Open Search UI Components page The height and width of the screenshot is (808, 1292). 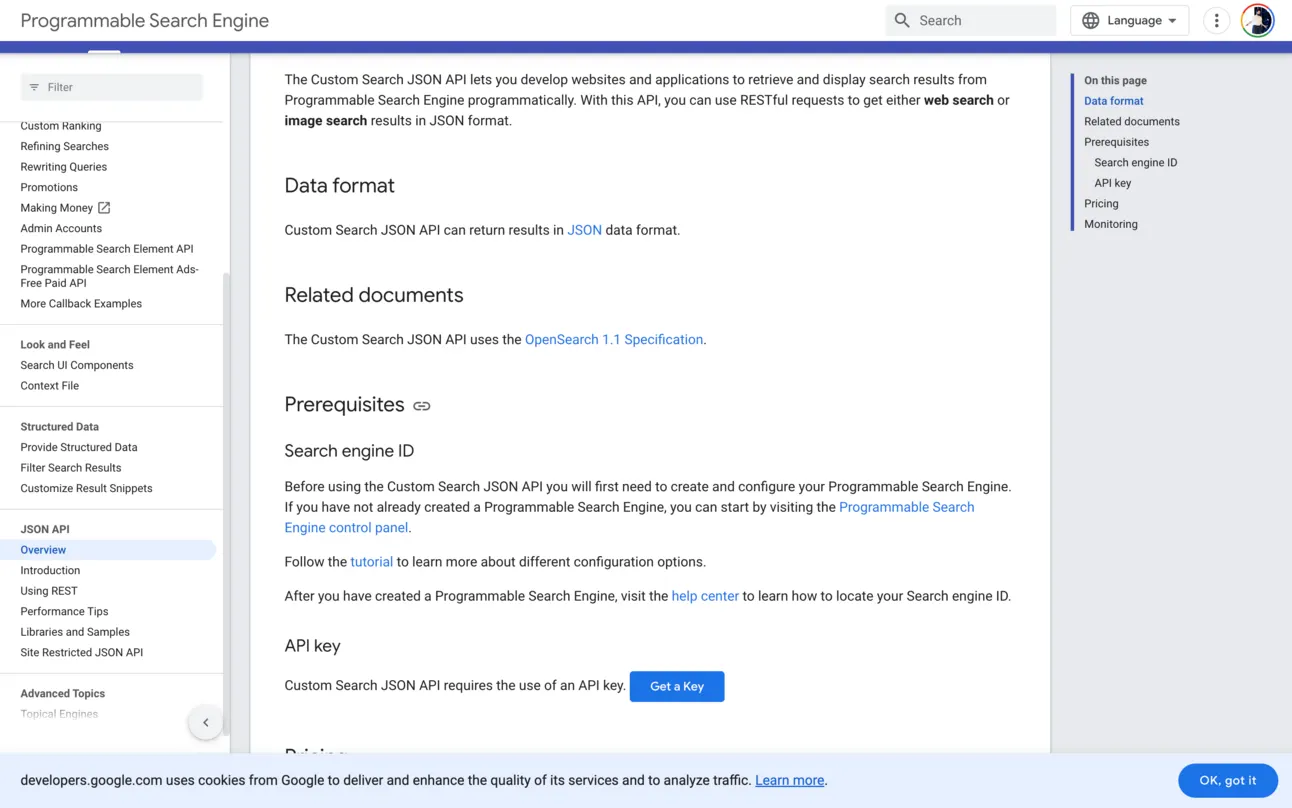coord(77,365)
